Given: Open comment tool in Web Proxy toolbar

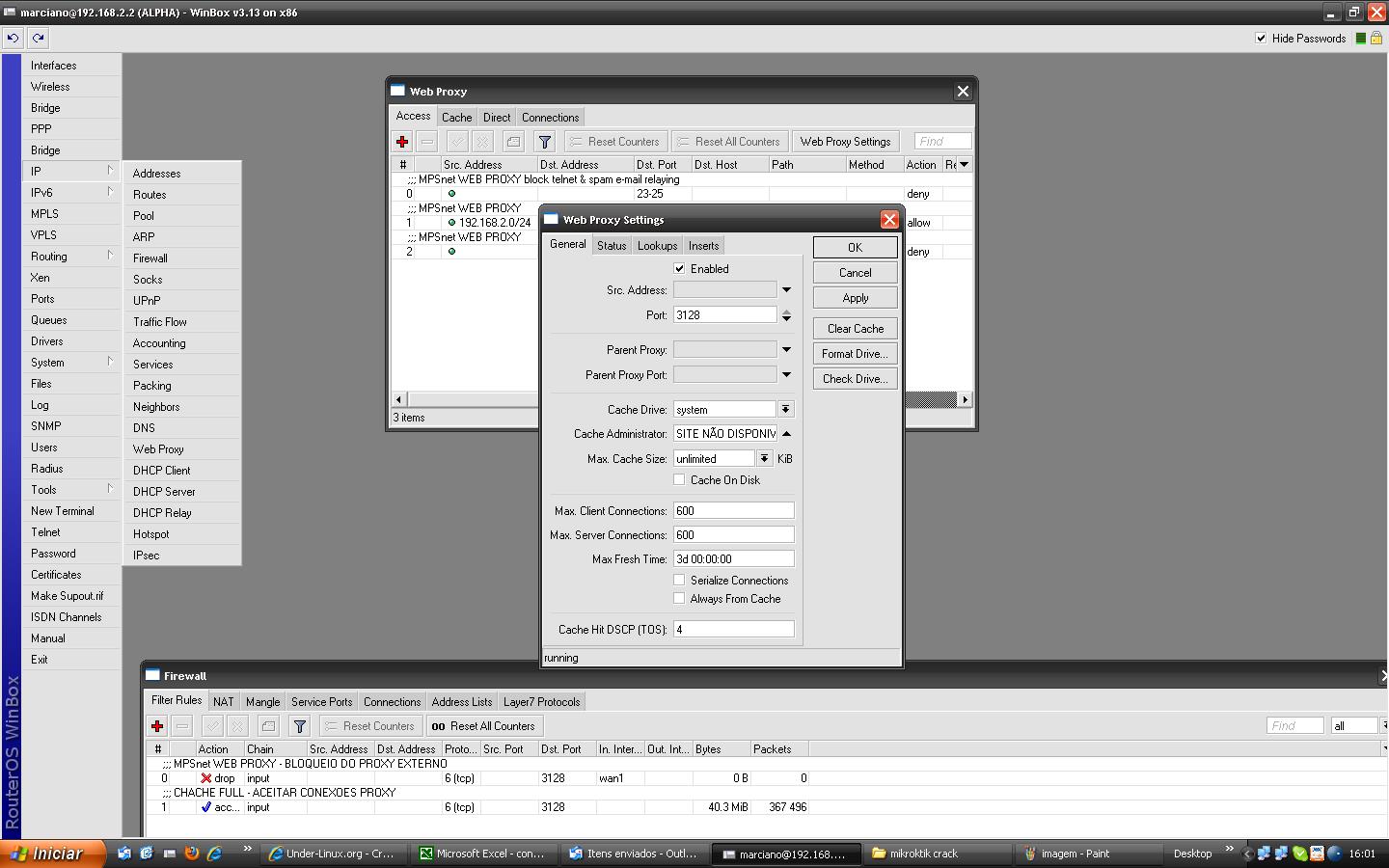Looking at the screenshot, I should [x=513, y=142].
